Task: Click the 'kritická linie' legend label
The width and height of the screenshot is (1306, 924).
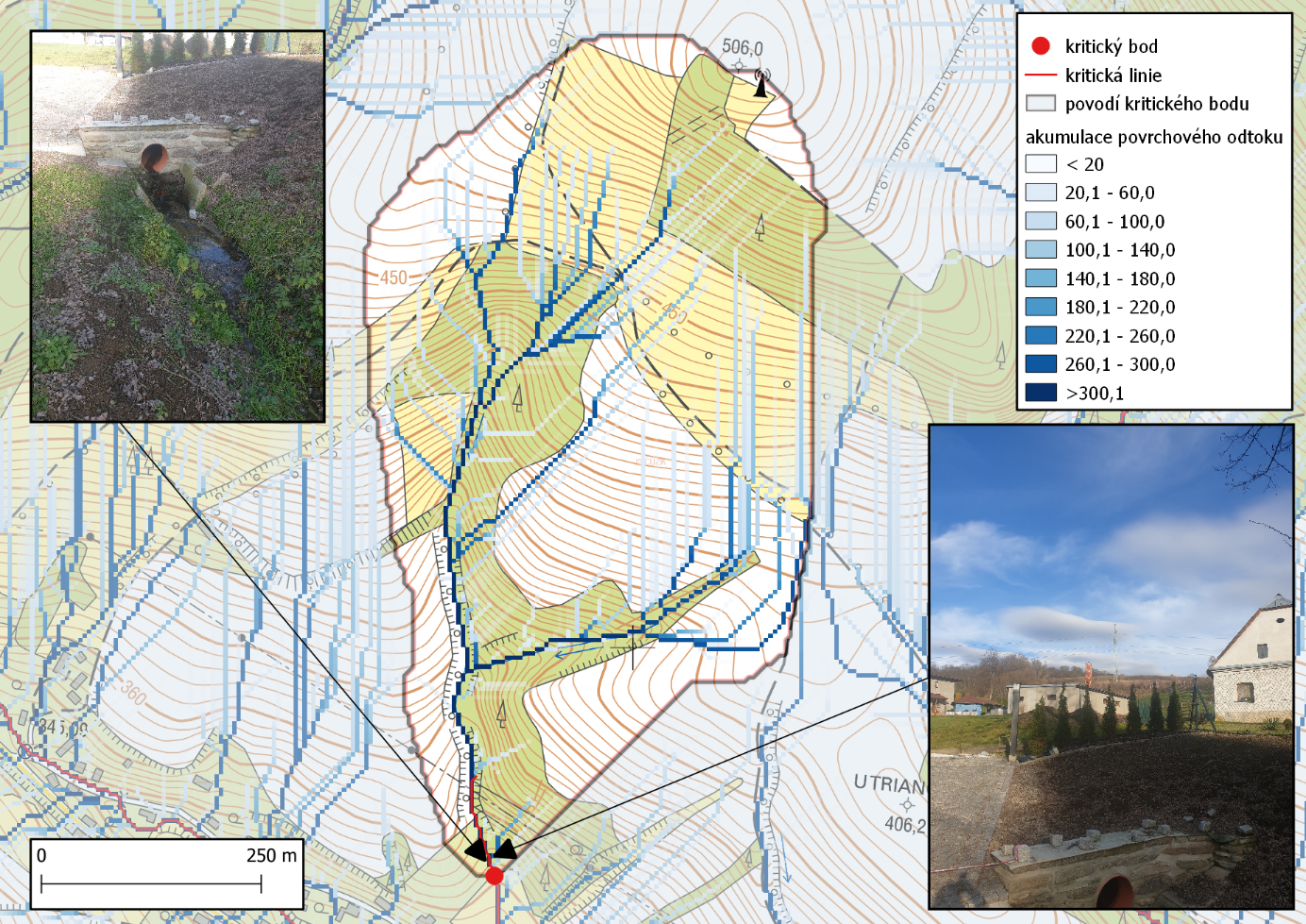Action: [1113, 76]
